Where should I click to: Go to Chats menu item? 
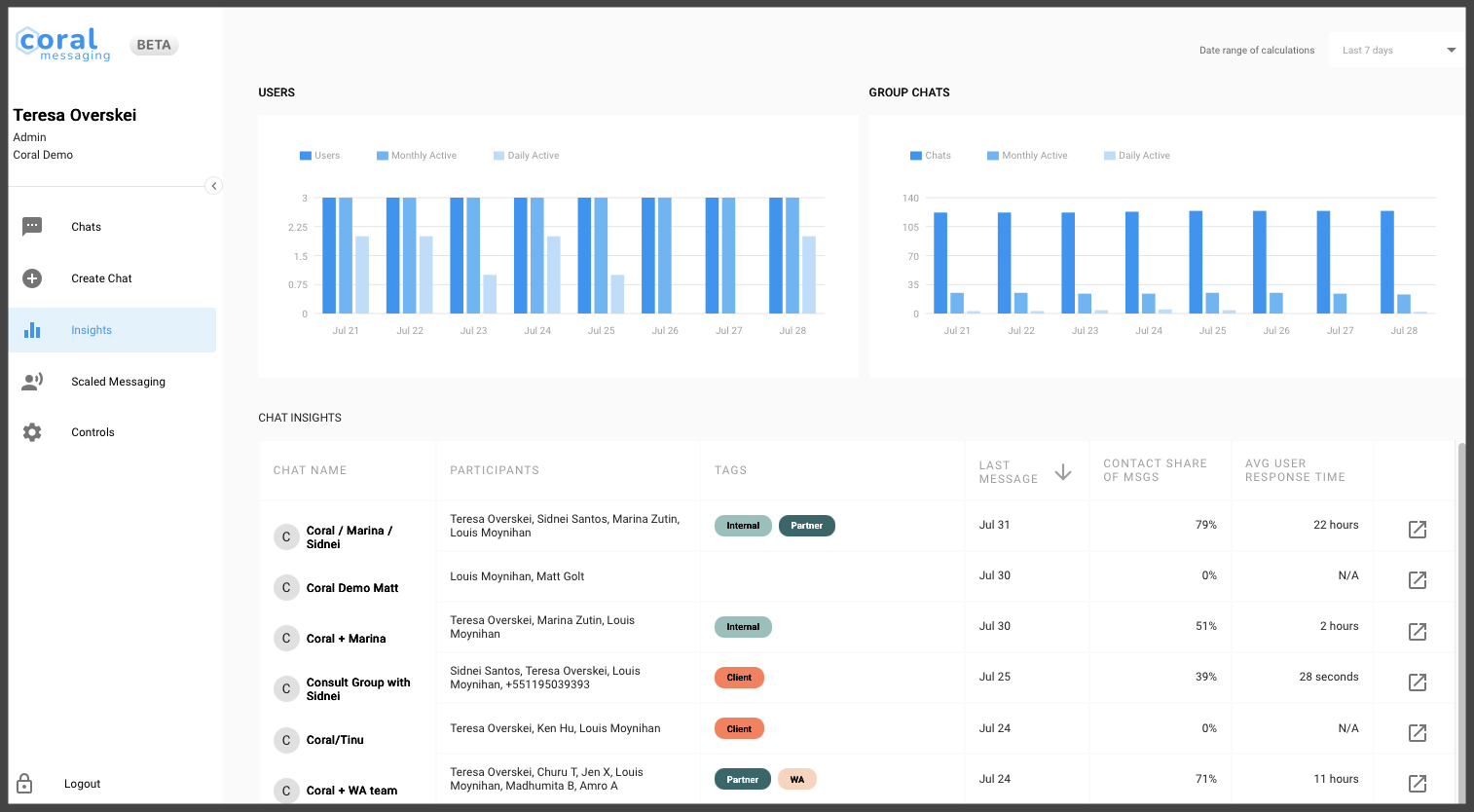point(113,227)
